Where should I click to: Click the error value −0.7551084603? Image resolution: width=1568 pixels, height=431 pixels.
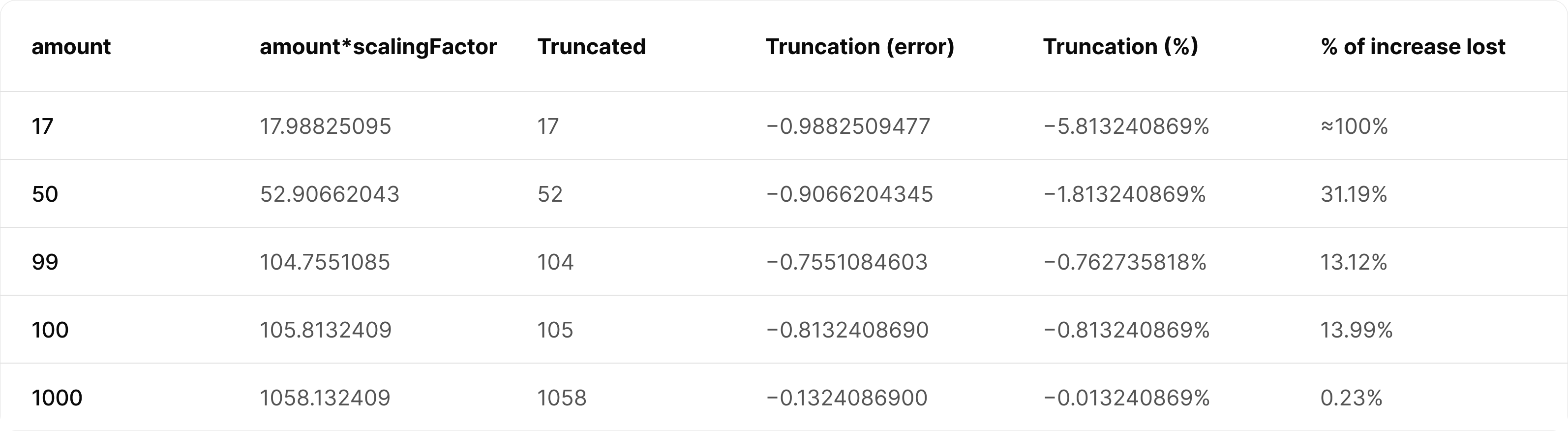point(846,262)
